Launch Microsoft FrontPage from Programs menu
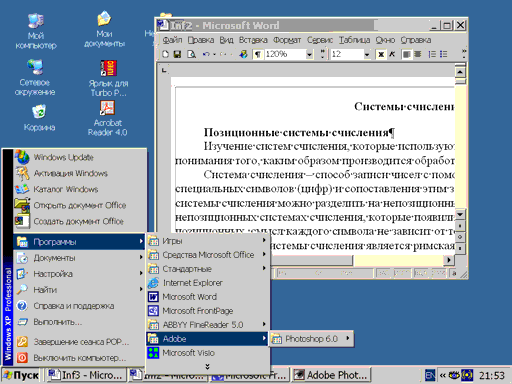This screenshot has width=512, height=384. pyautogui.click(x=207, y=311)
